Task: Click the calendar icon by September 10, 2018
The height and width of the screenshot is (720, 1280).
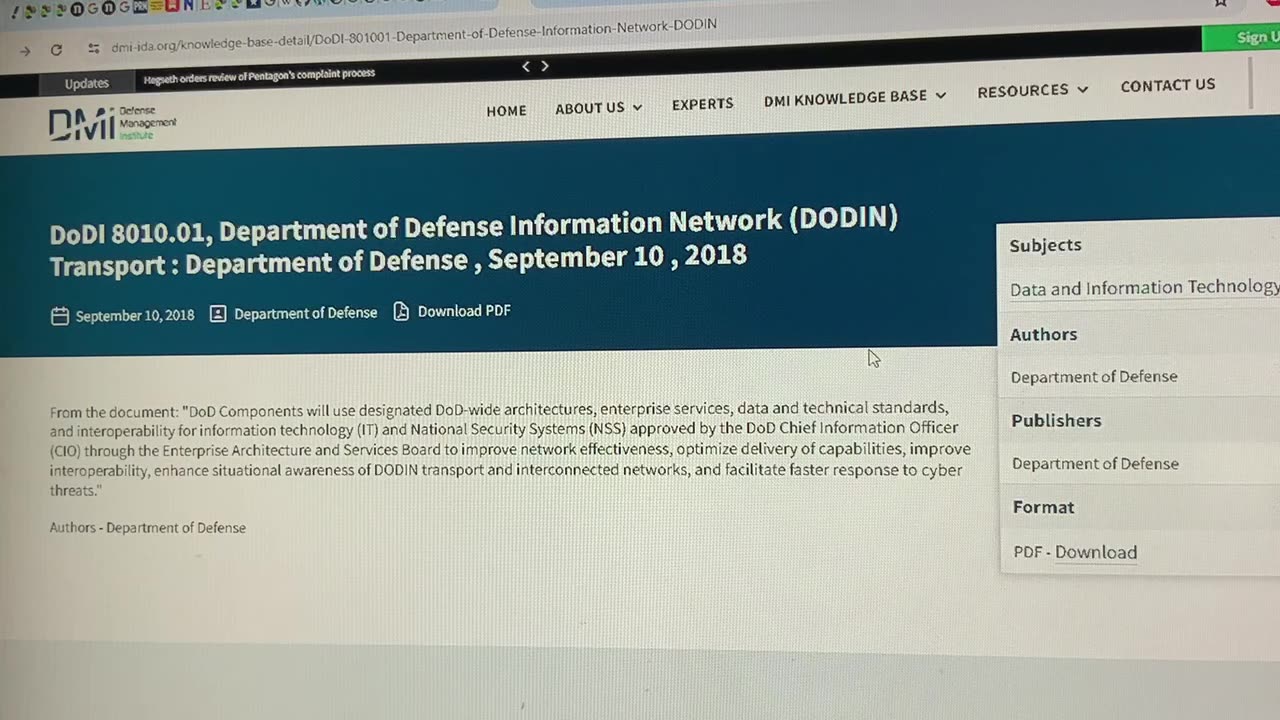Action: tap(60, 316)
